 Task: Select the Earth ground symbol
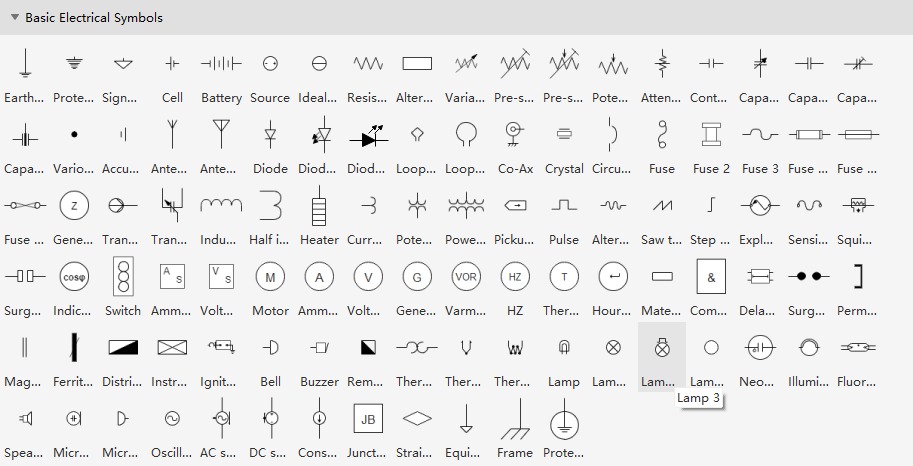[x=24, y=63]
